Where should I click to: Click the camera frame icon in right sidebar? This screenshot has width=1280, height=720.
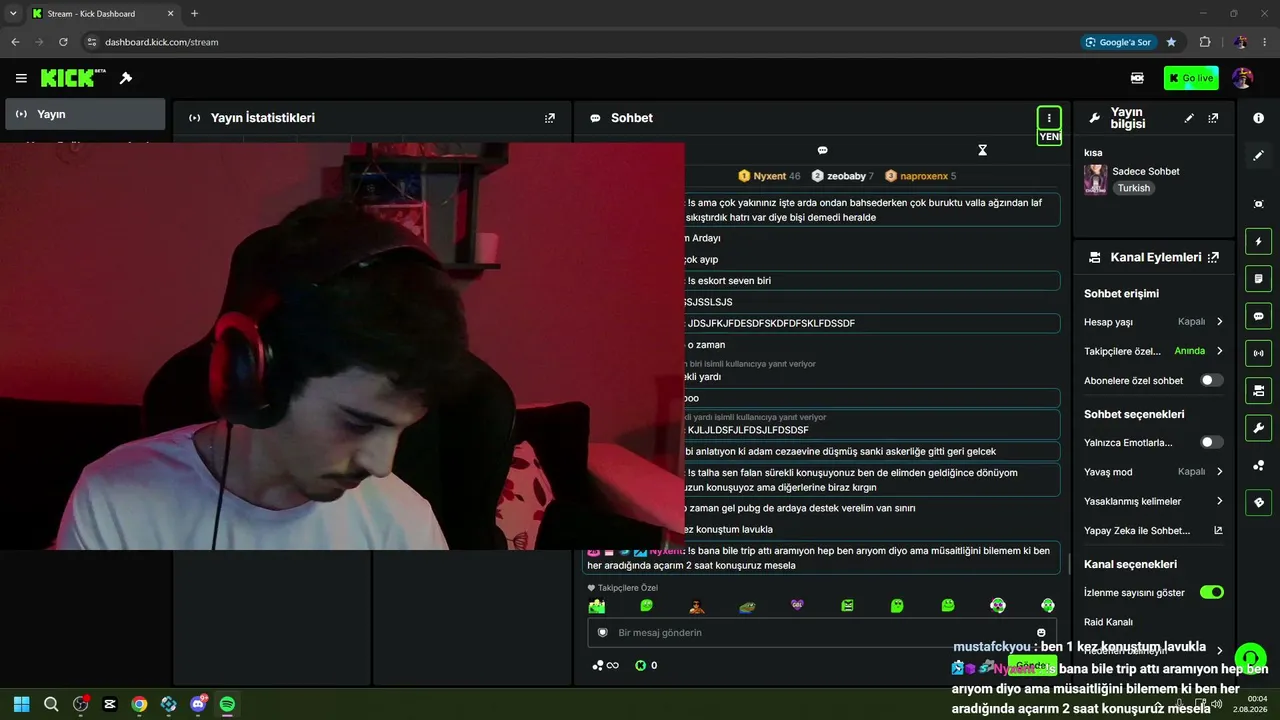1258,204
